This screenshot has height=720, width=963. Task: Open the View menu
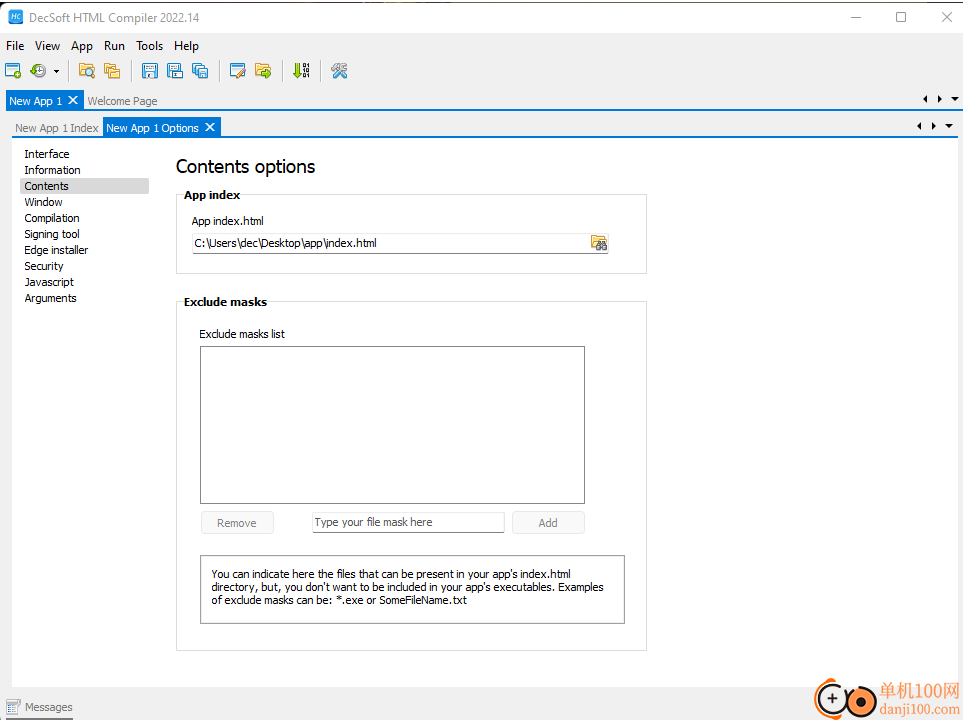pos(47,46)
